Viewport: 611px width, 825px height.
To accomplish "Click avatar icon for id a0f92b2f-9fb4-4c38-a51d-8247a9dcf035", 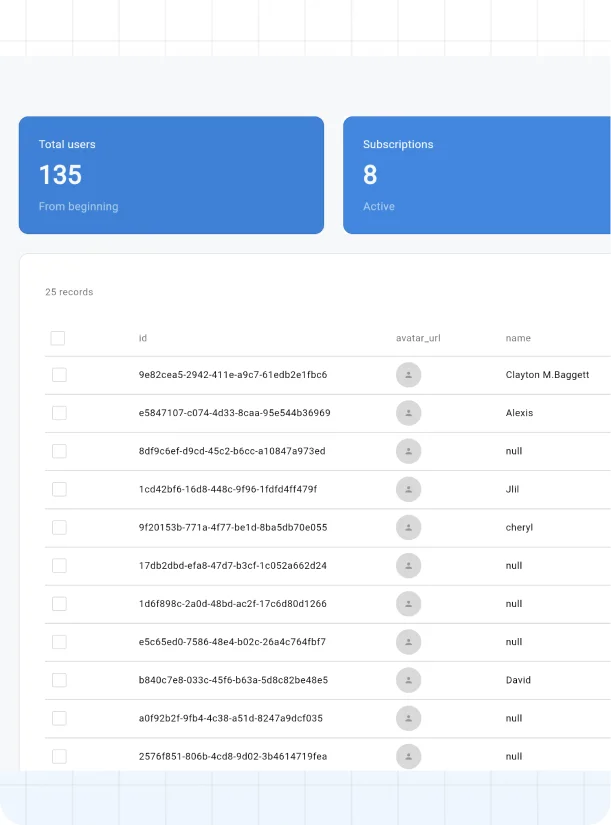I will (408, 718).
